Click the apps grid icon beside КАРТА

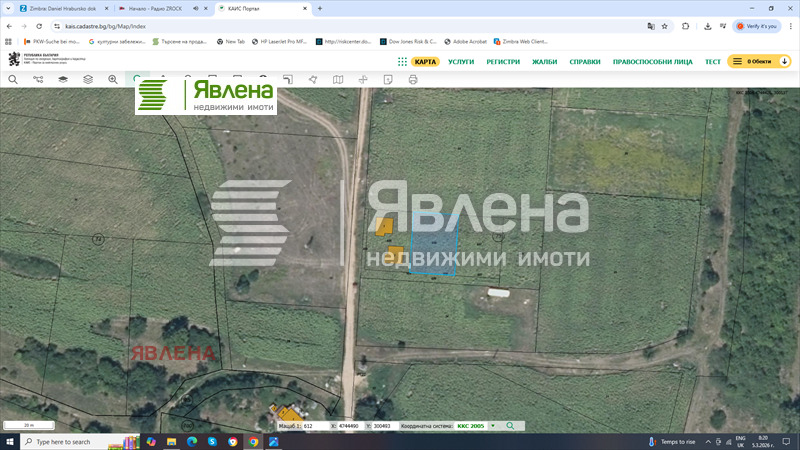point(402,61)
